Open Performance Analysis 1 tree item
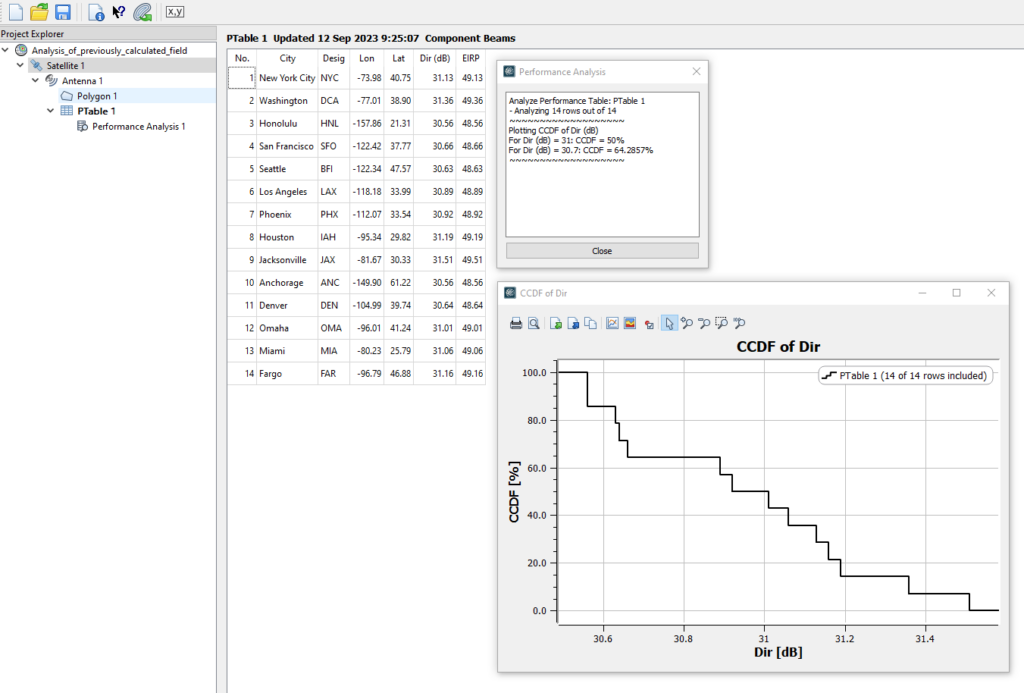1024x693 pixels. coord(138,126)
